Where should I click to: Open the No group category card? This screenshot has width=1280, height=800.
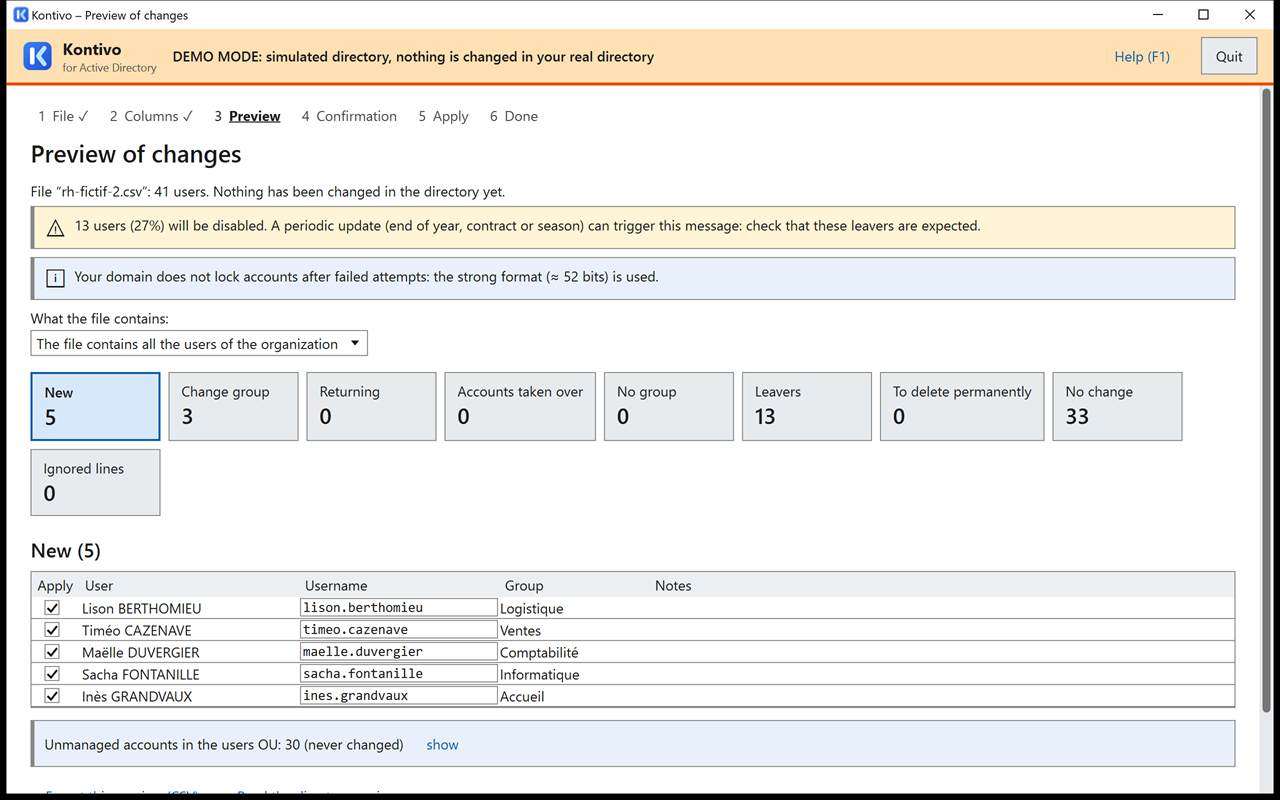tap(669, 406)
